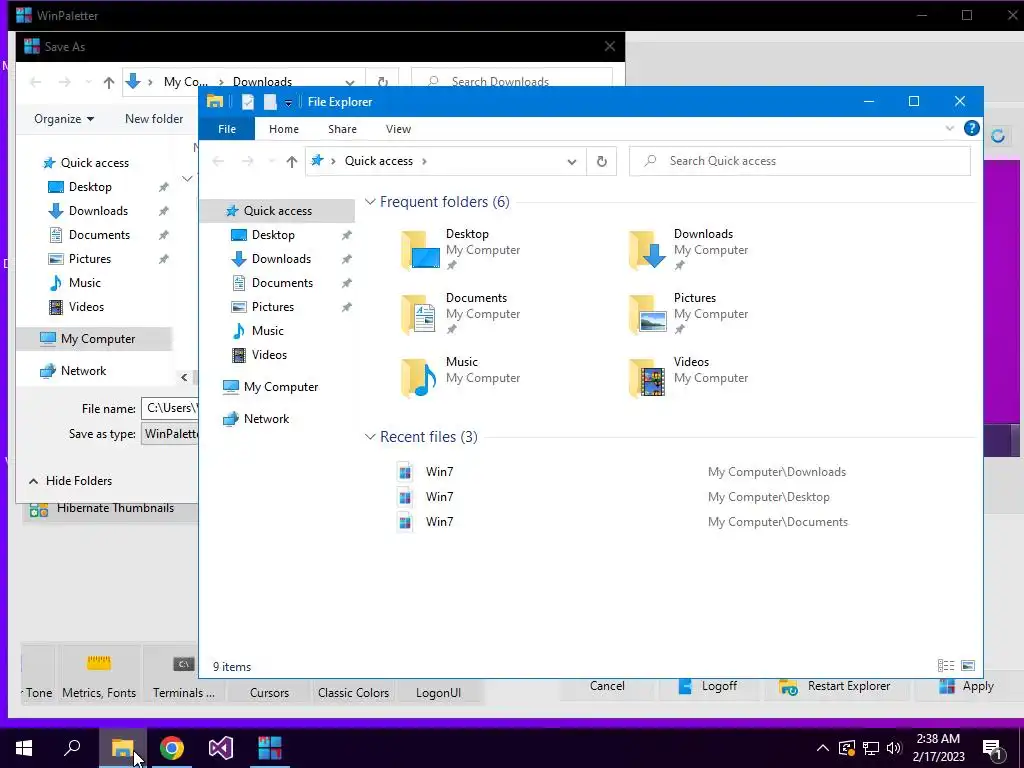Click Cancel button in WinPaletter

tap(607, 686)
